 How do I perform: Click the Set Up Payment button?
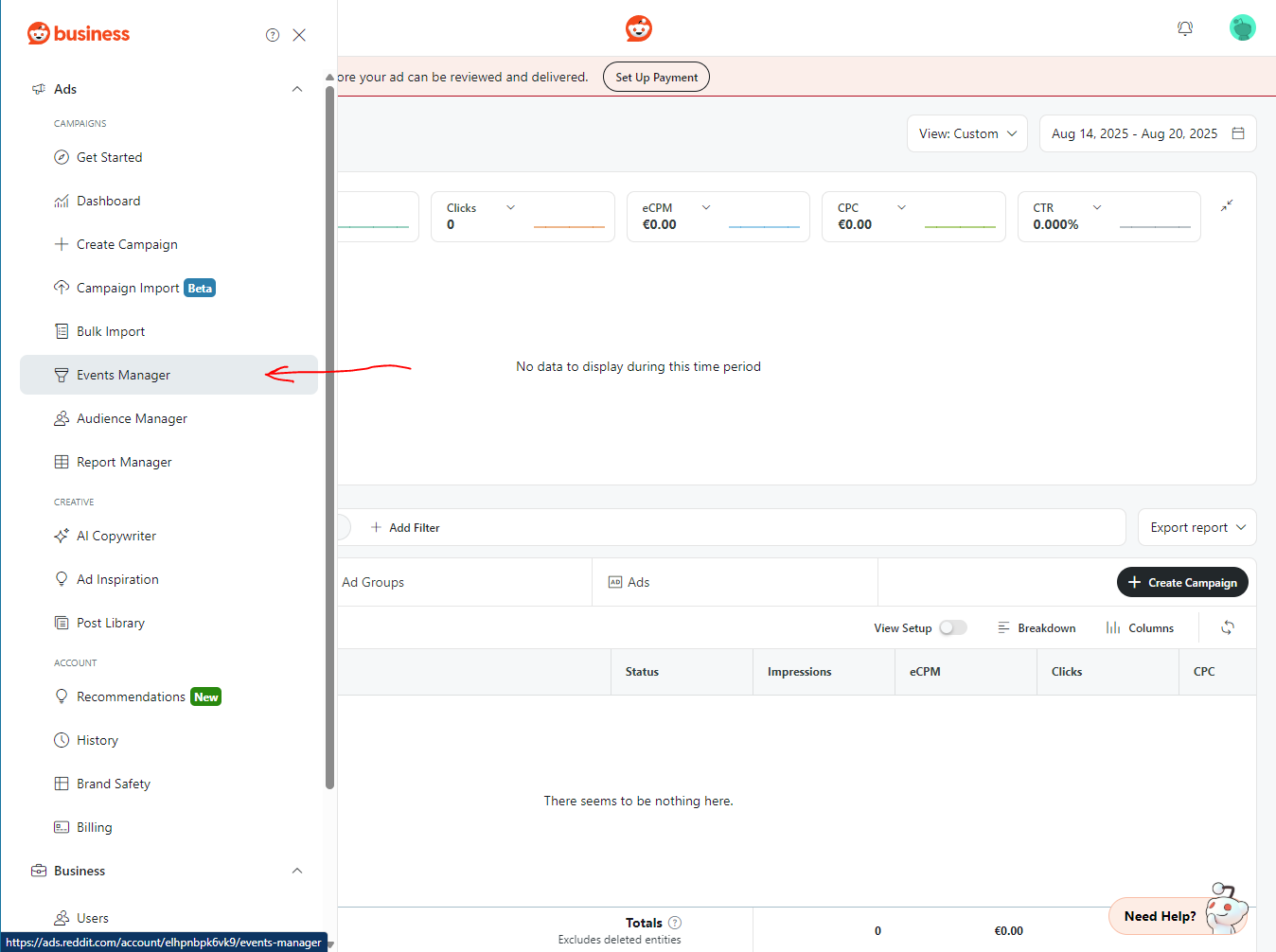[x=656, y=78]
